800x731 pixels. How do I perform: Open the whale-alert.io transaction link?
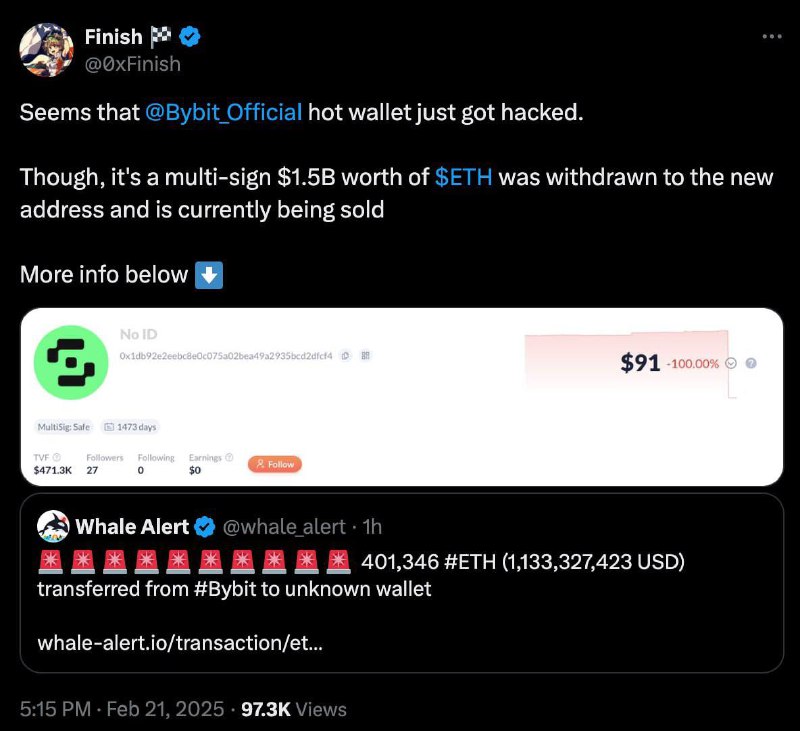point(180,643)
